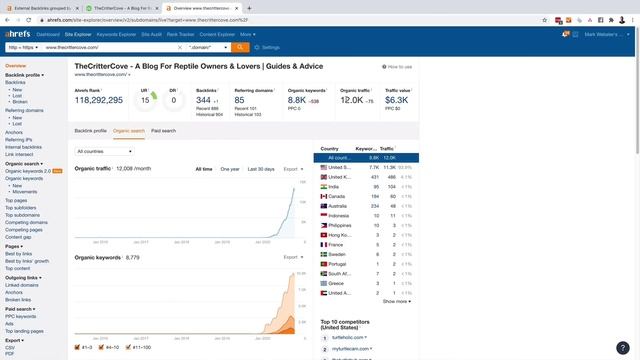
Task: Click the browser back arrow
Action: click(7, 20)
